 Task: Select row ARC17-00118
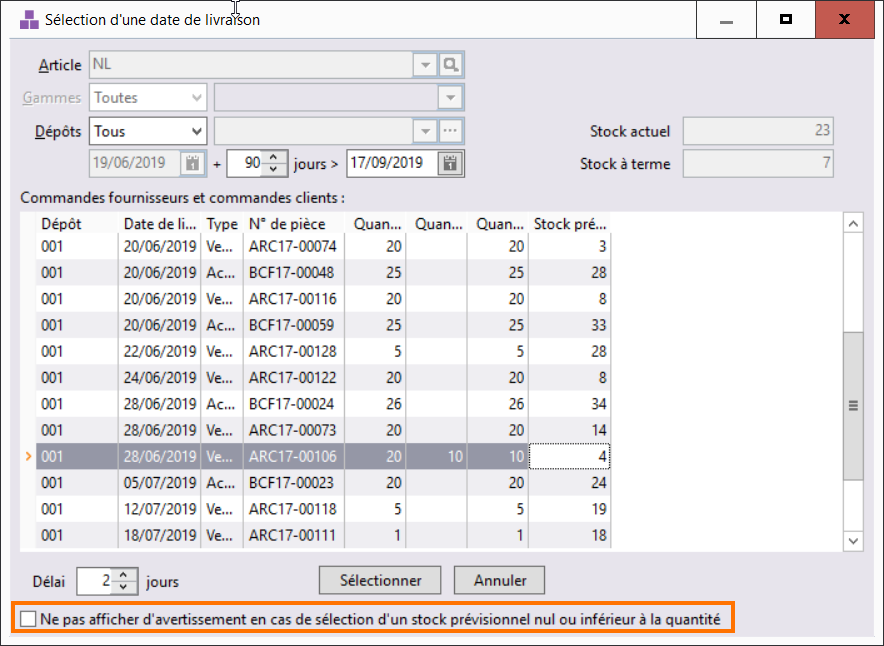tap(323, 510)
